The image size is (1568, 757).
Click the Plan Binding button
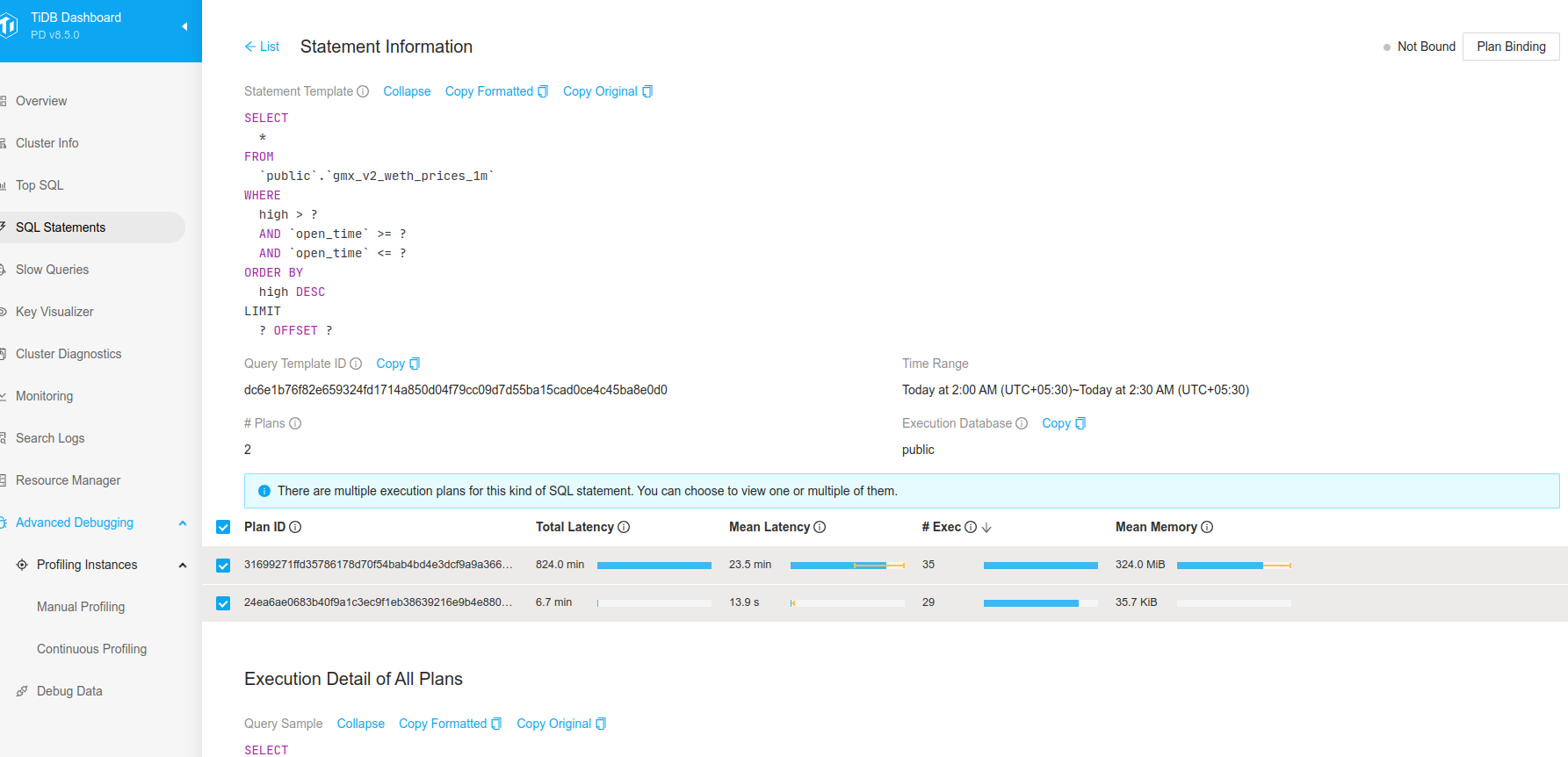(x=1511, y=47)
